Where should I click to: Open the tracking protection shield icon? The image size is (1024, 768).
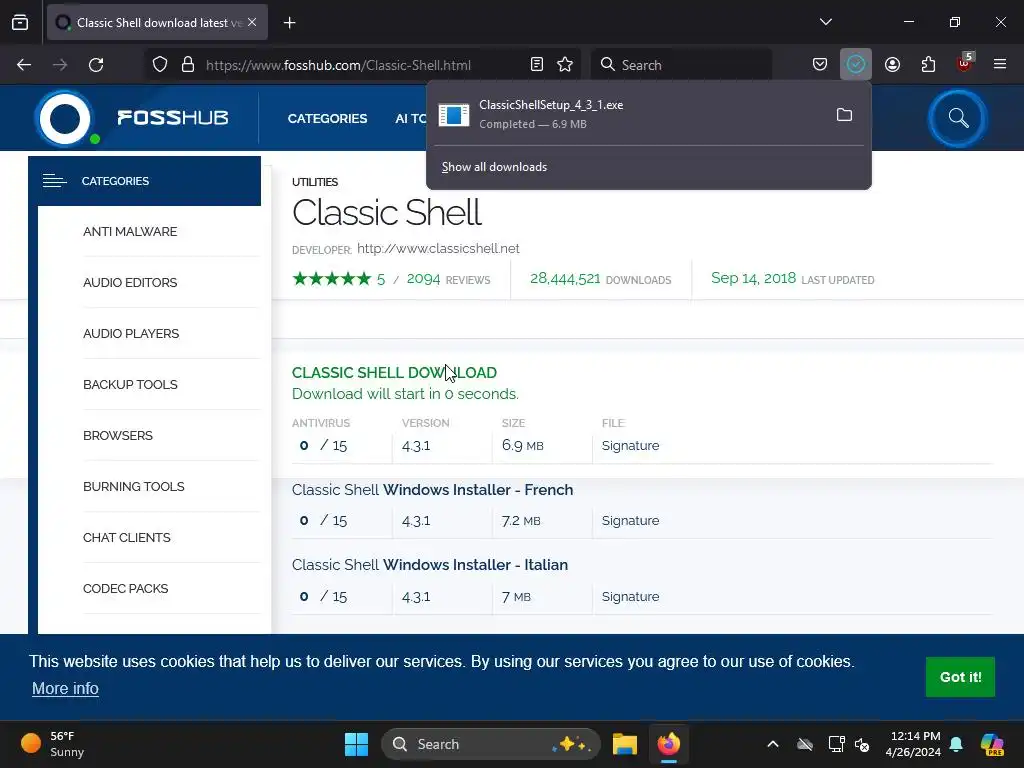[160, 65]
